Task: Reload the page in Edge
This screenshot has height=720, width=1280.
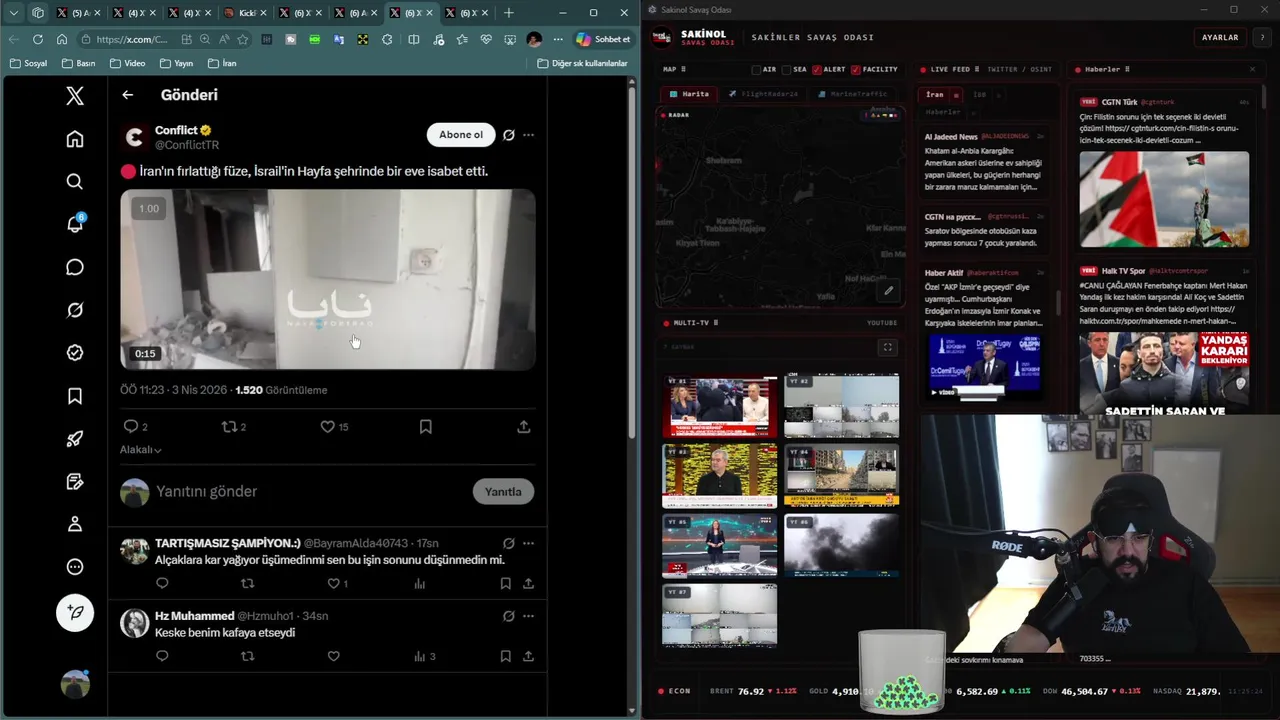Action: [x=38, y=39]
